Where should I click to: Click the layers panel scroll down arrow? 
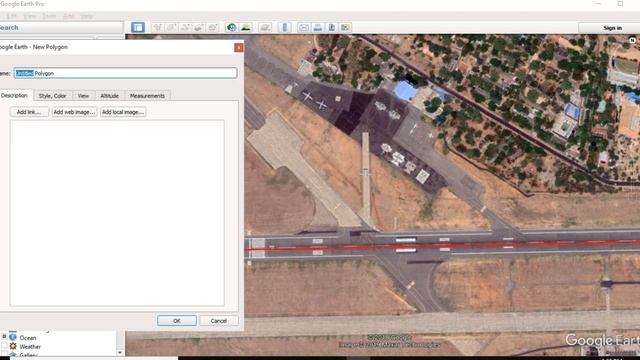point(120,352)
